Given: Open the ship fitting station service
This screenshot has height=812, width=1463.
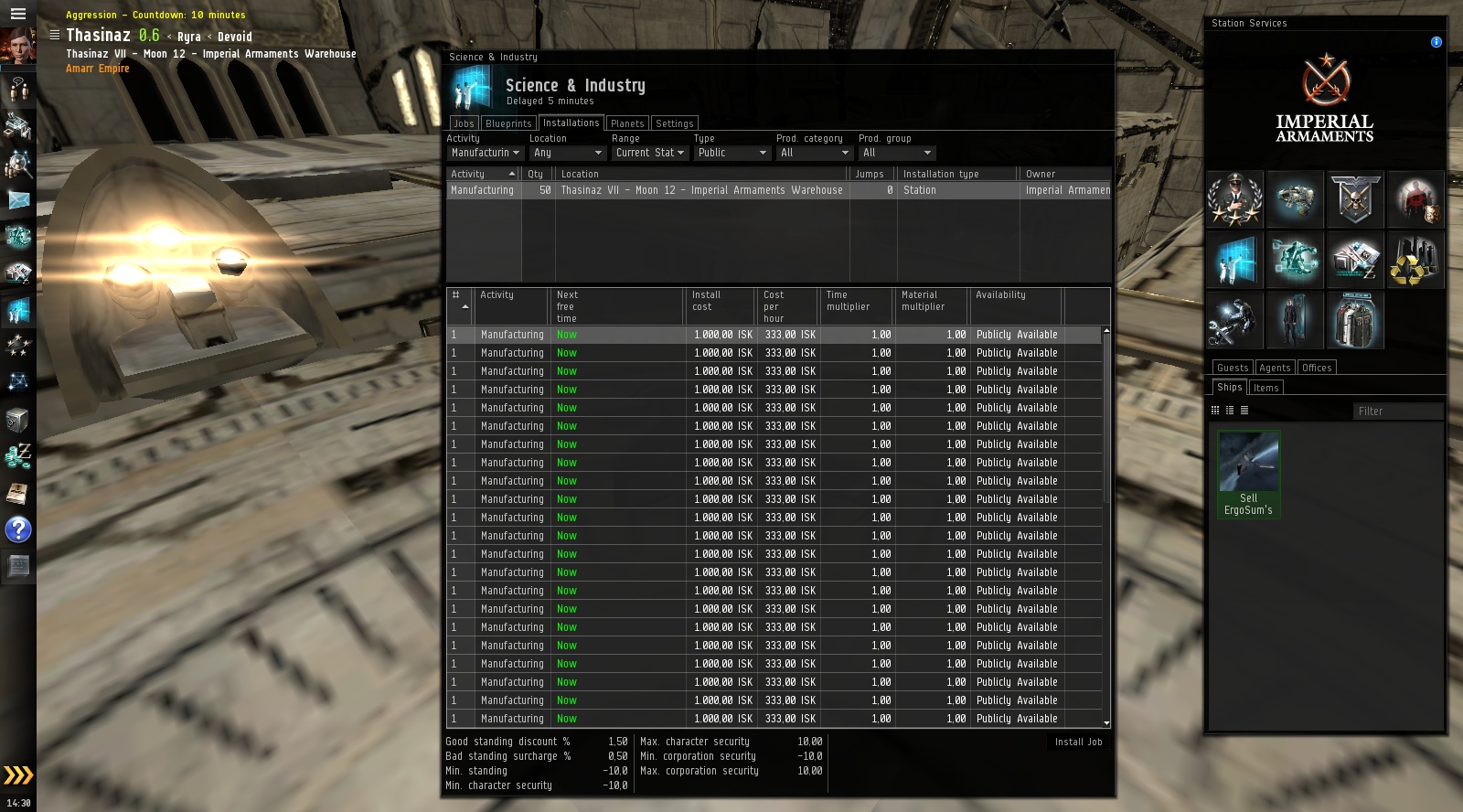Looking at the screenshot, I should 1295,198.
